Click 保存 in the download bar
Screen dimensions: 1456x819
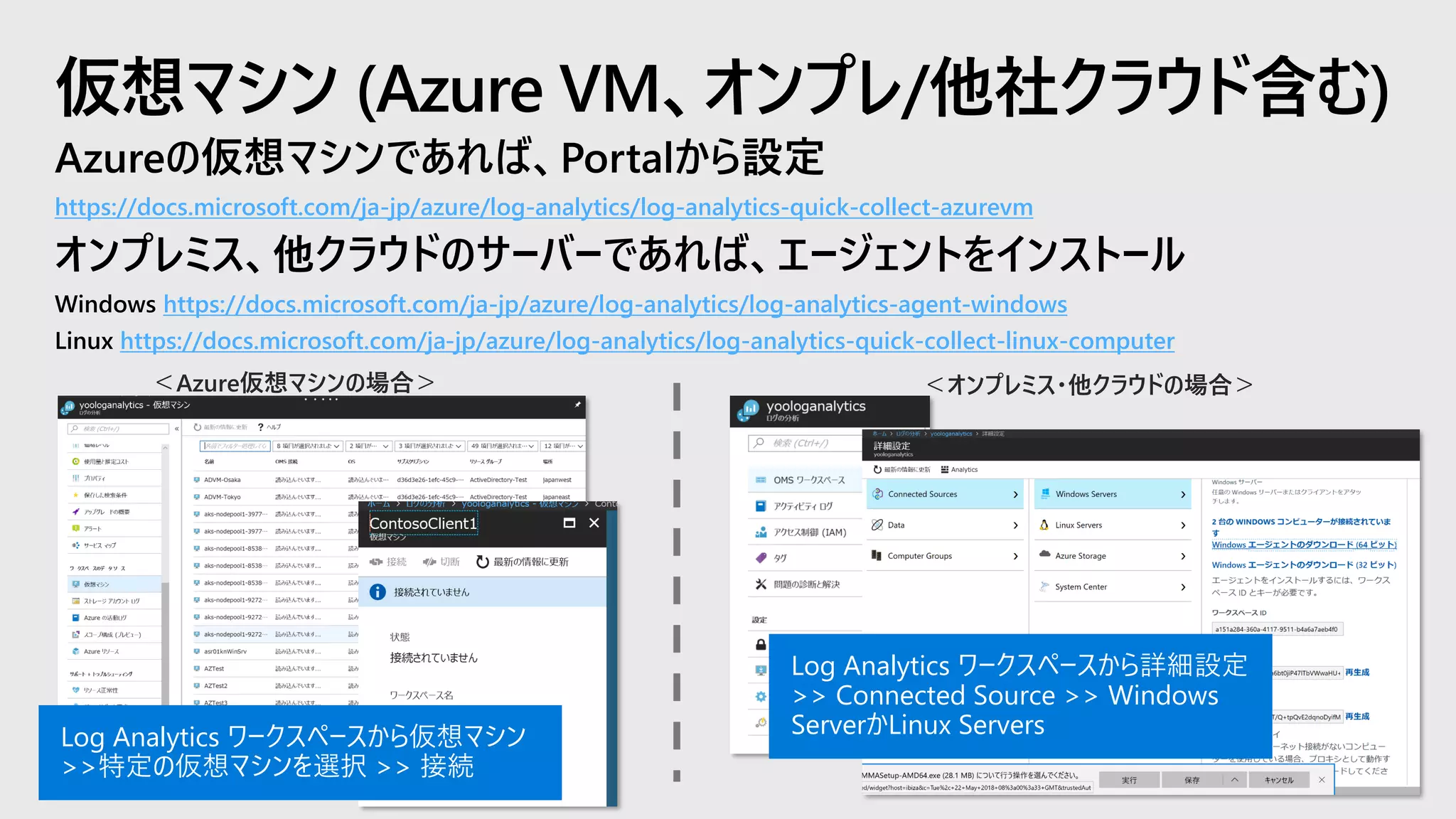click(1192, 780)
